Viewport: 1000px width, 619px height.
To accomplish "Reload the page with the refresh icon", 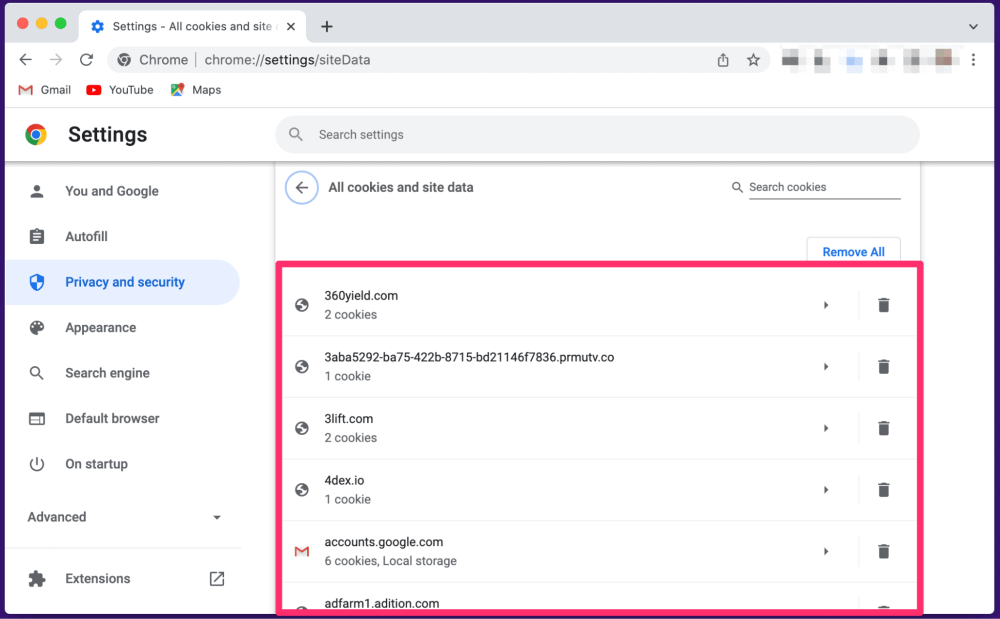I will tap(87, 60).
